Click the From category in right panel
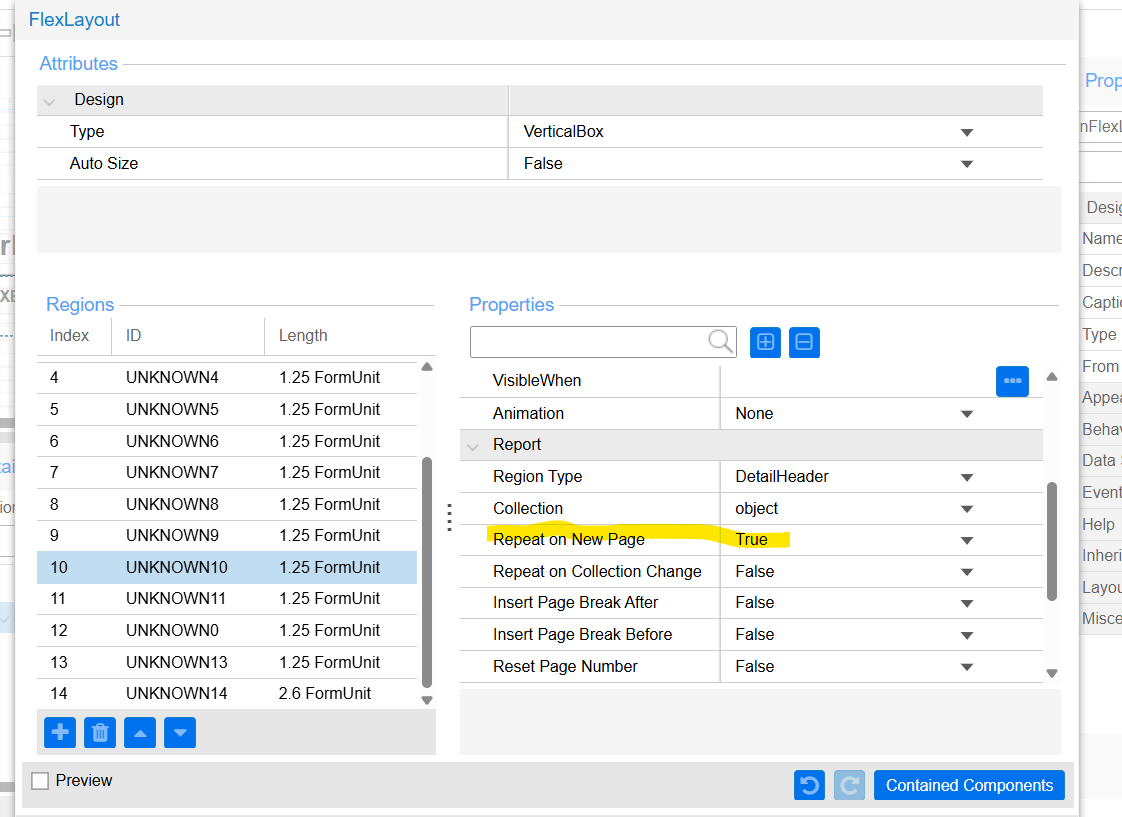 pyautogui.click(x=1100, y=366)
